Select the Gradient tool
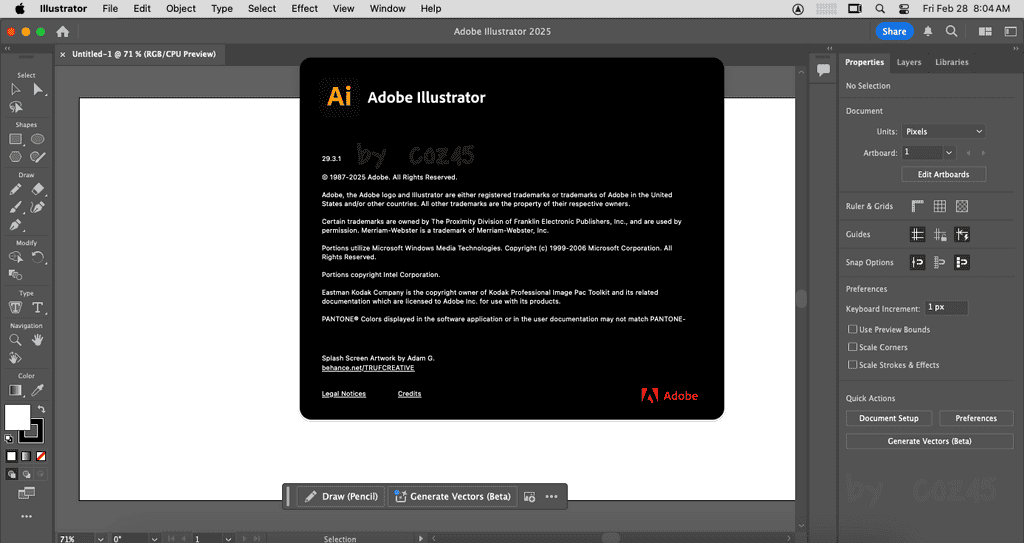This screenshot has height=543, width=1024. click(16, 390)
